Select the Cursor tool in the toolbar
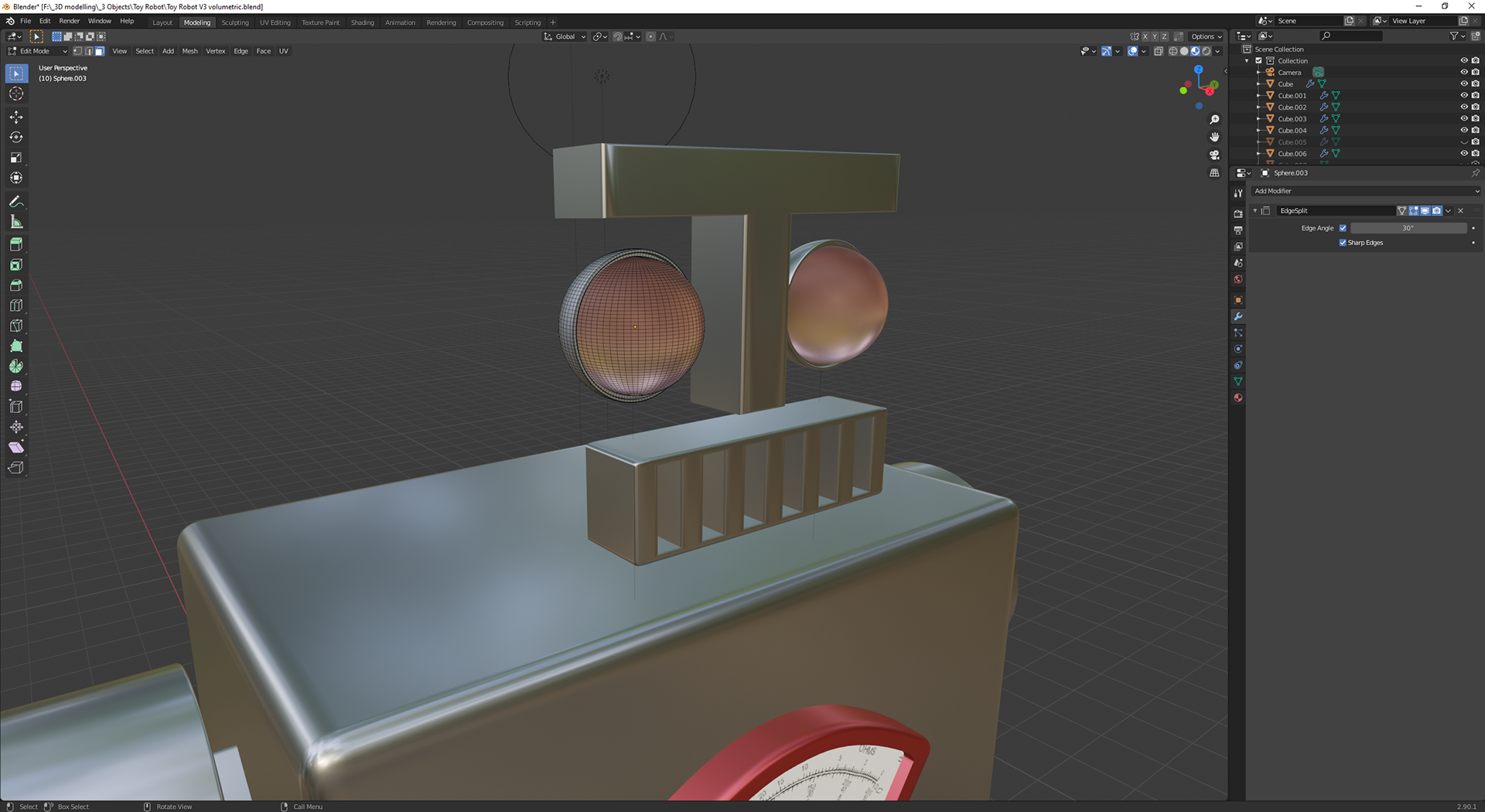The image size is (1485, 812). coord(16,94)
